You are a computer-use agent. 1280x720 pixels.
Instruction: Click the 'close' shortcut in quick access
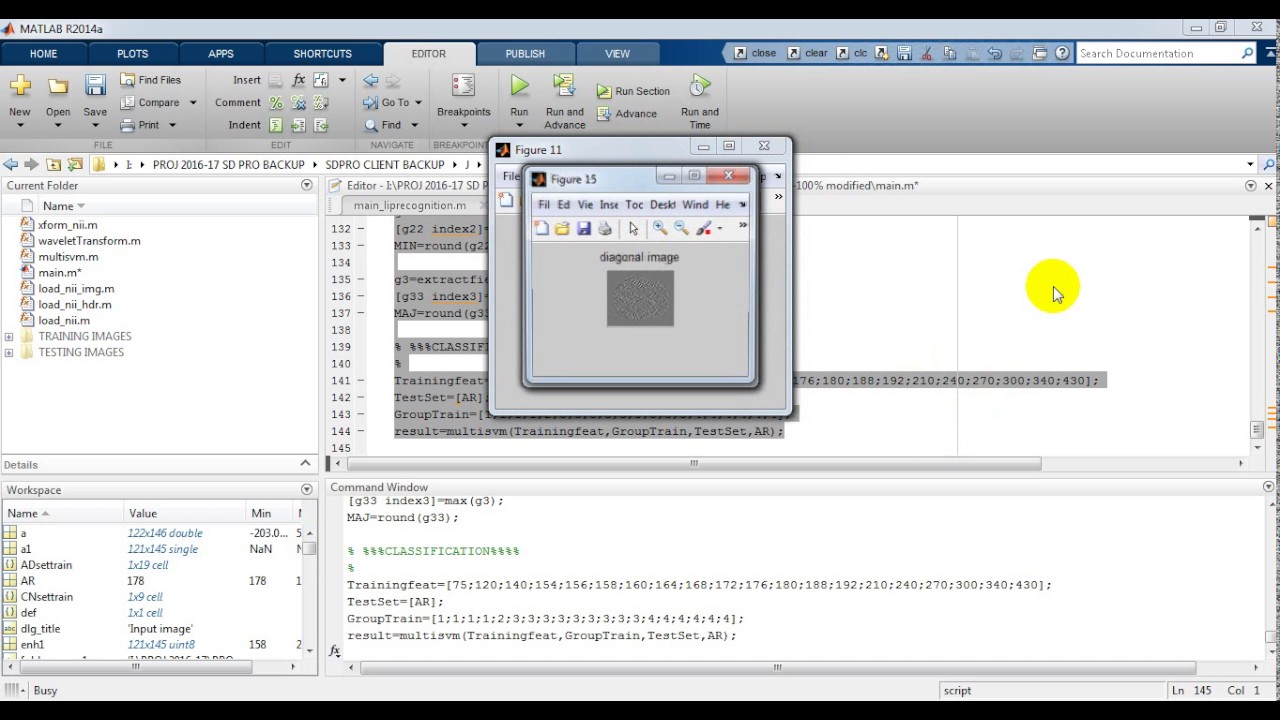point(755,53)
